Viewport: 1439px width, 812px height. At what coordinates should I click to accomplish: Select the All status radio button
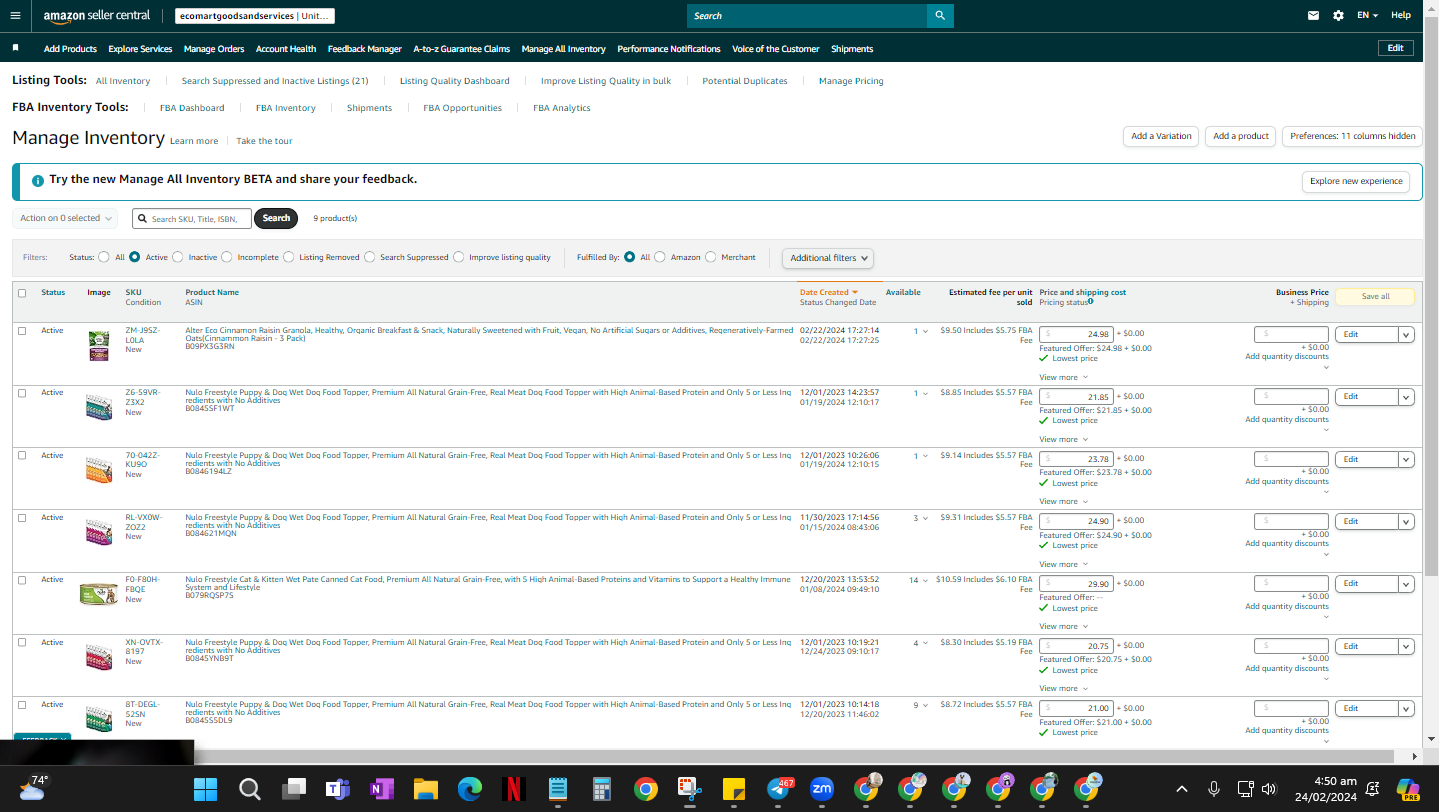coord(104,257)
